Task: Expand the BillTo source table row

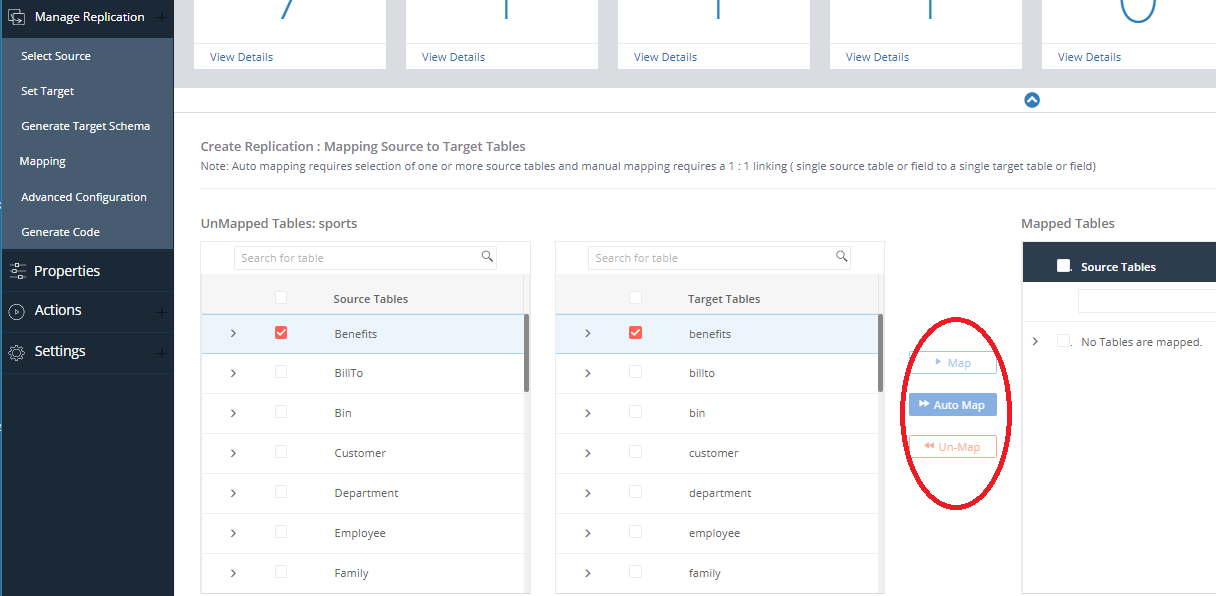Action: click(233, 373)
